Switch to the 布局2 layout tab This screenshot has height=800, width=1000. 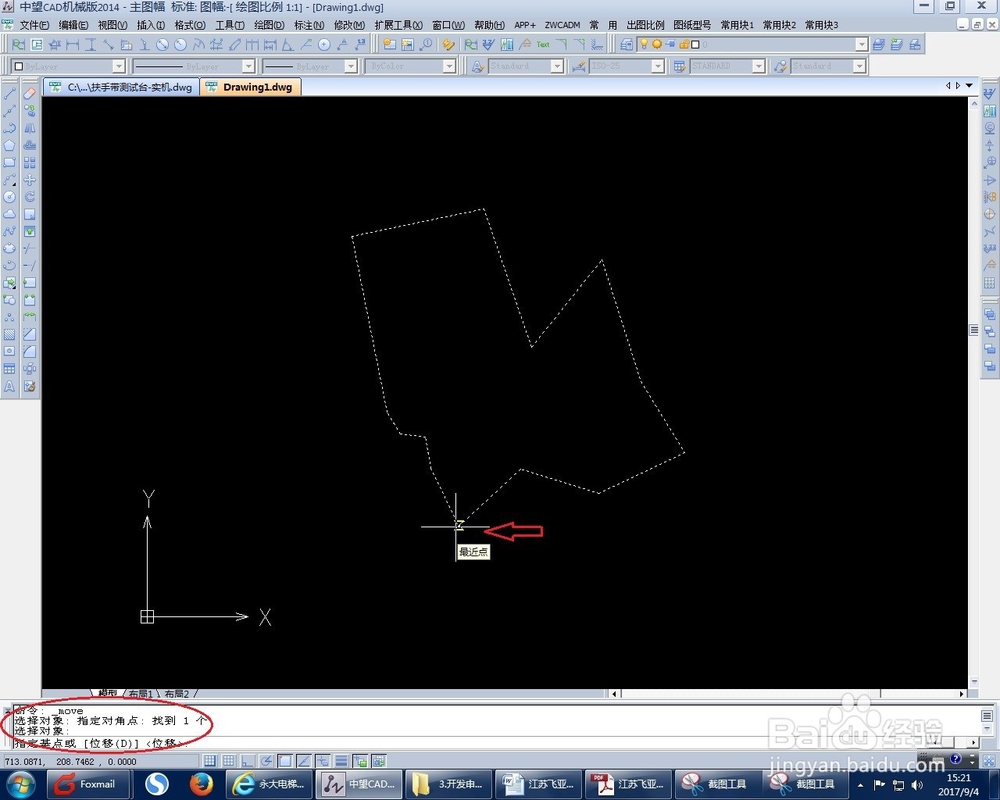[x=177, y=693]
